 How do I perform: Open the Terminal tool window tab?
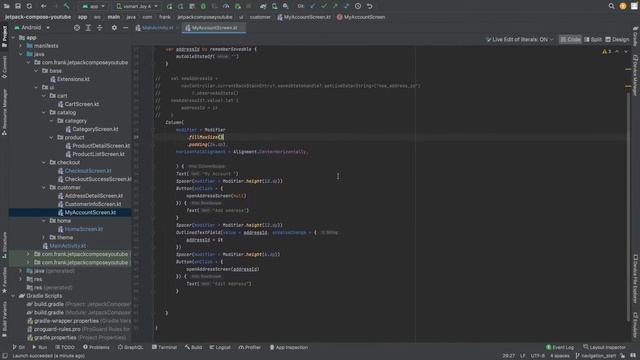tap(164, 347)
